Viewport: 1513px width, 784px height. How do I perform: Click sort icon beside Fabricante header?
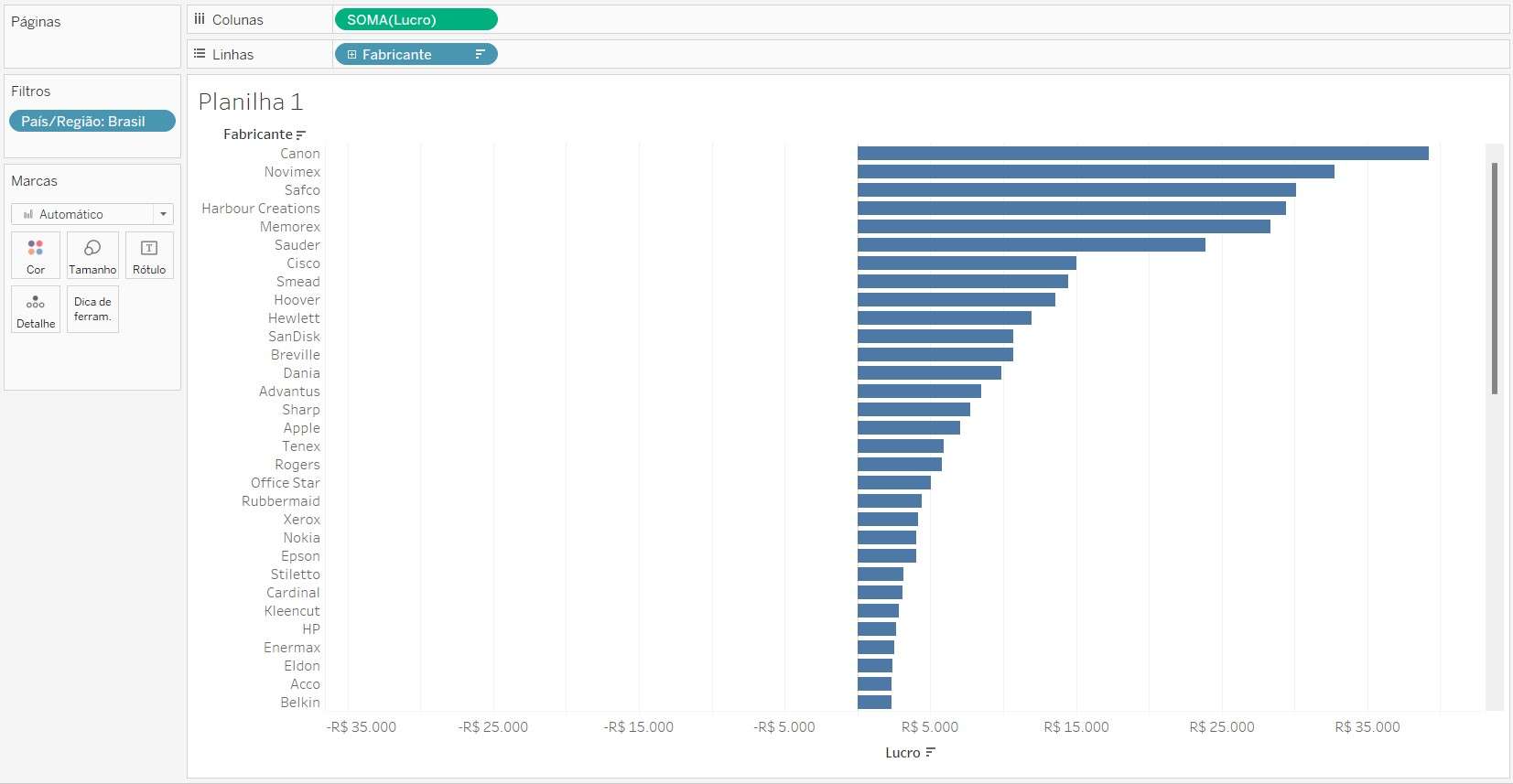[301, 134]
